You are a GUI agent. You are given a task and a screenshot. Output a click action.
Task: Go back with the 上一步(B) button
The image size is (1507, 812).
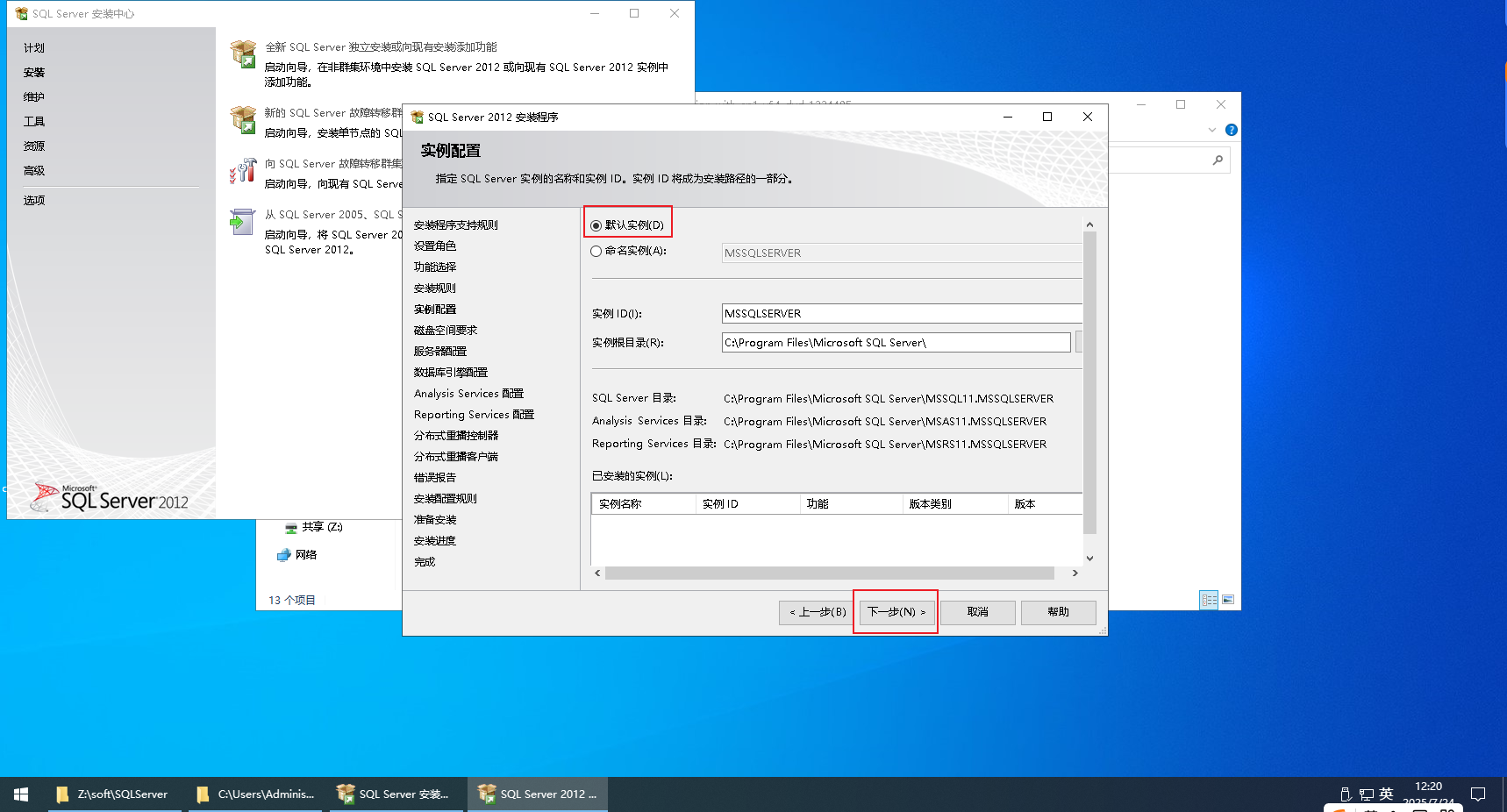tap(818, 612)
